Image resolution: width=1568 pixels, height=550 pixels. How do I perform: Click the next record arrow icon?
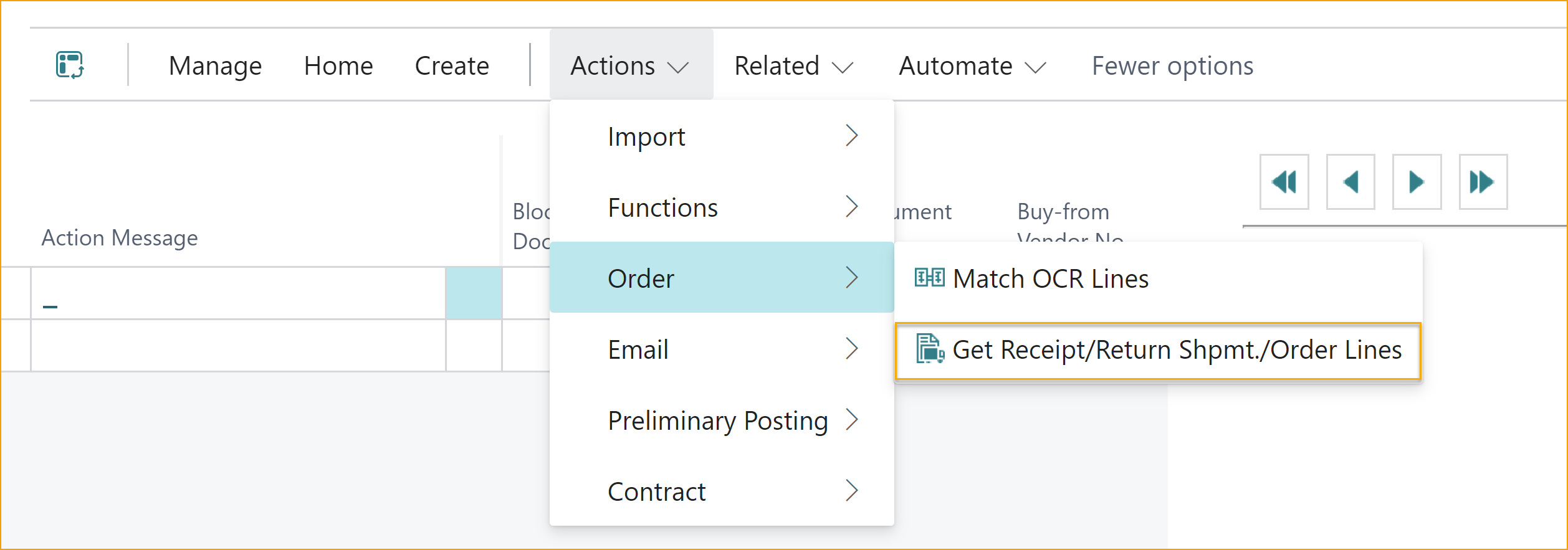pos(1417,181)
